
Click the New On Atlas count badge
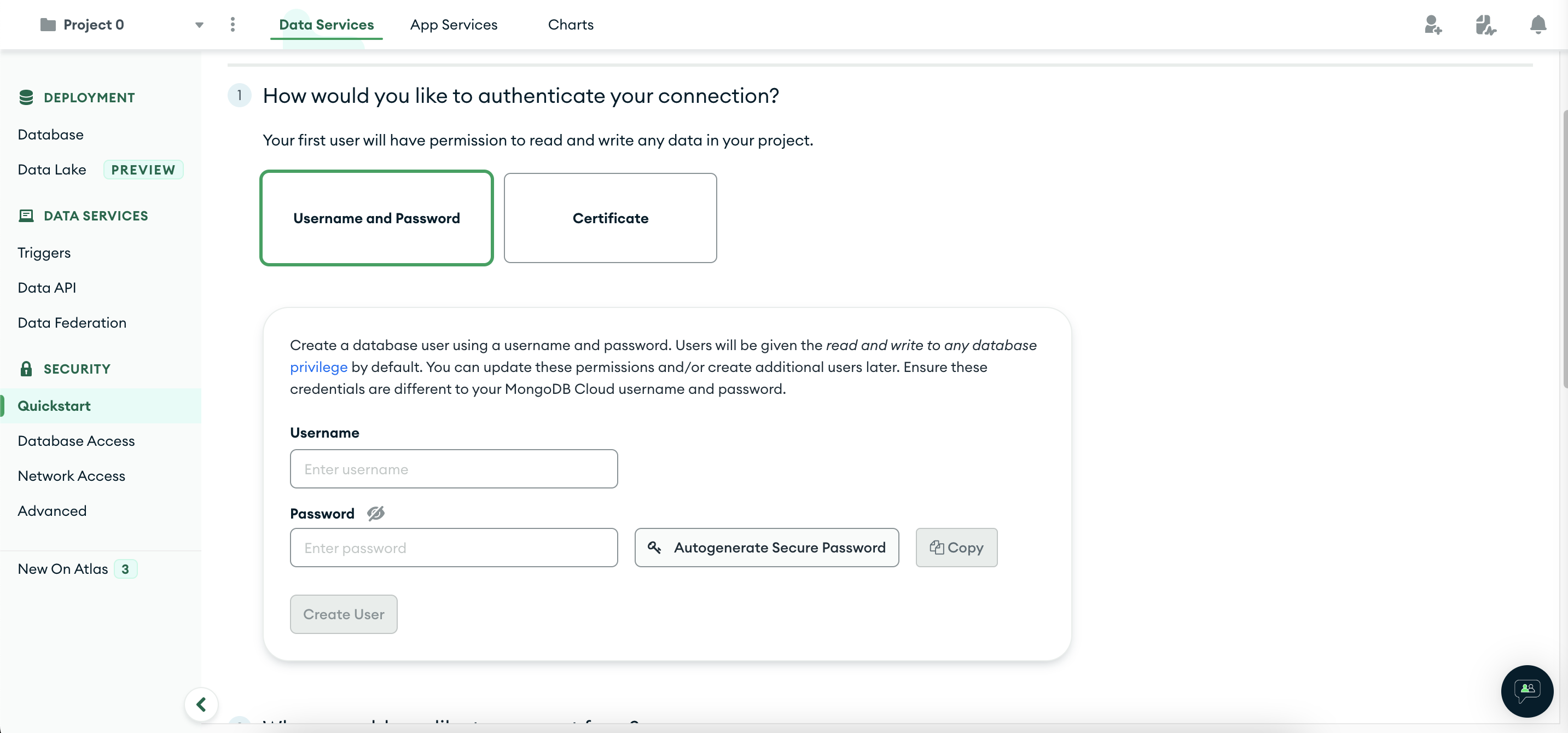pyautogui.click(x=125, y=569)
